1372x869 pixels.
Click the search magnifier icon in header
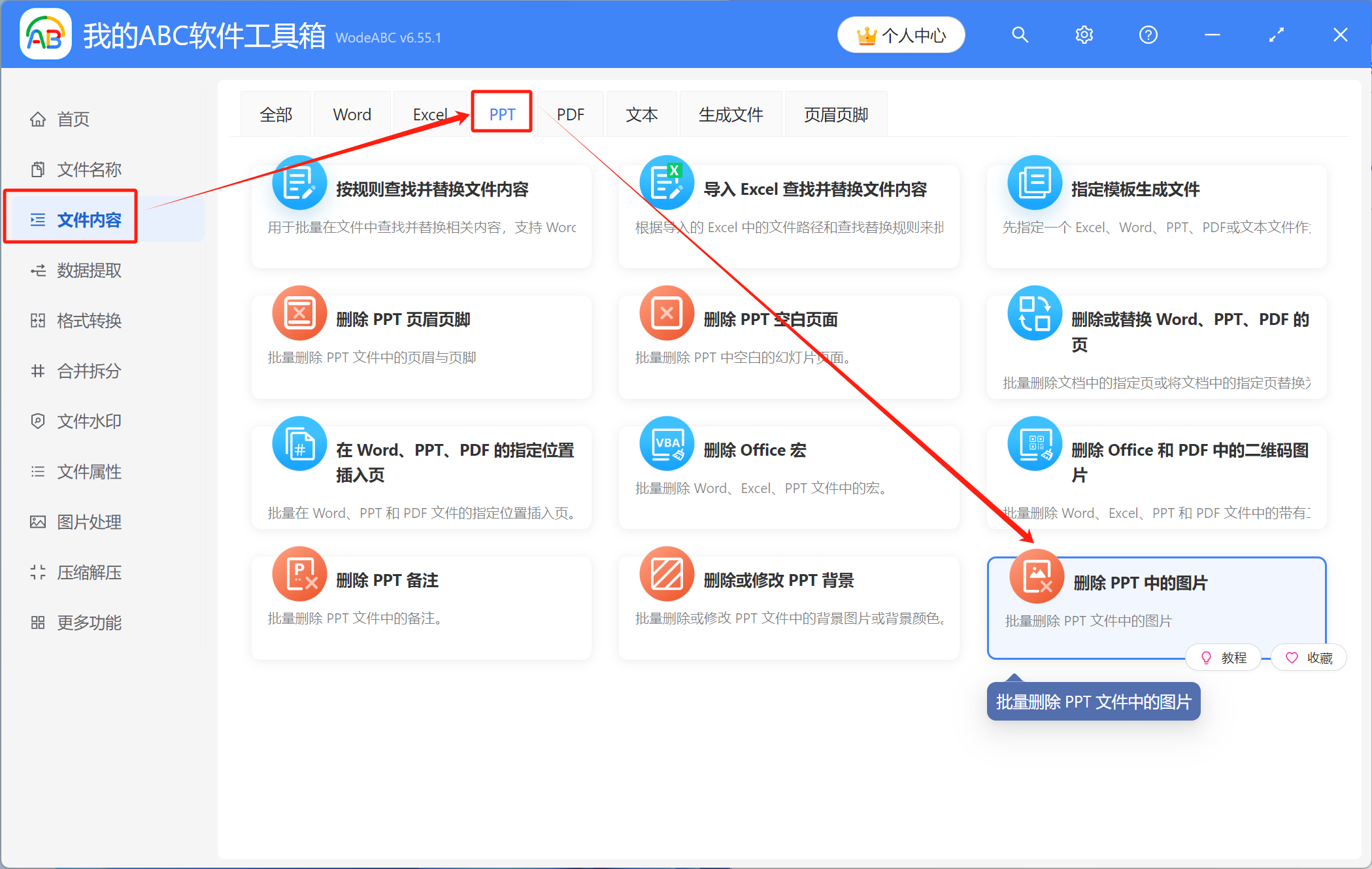[1020, 35]
